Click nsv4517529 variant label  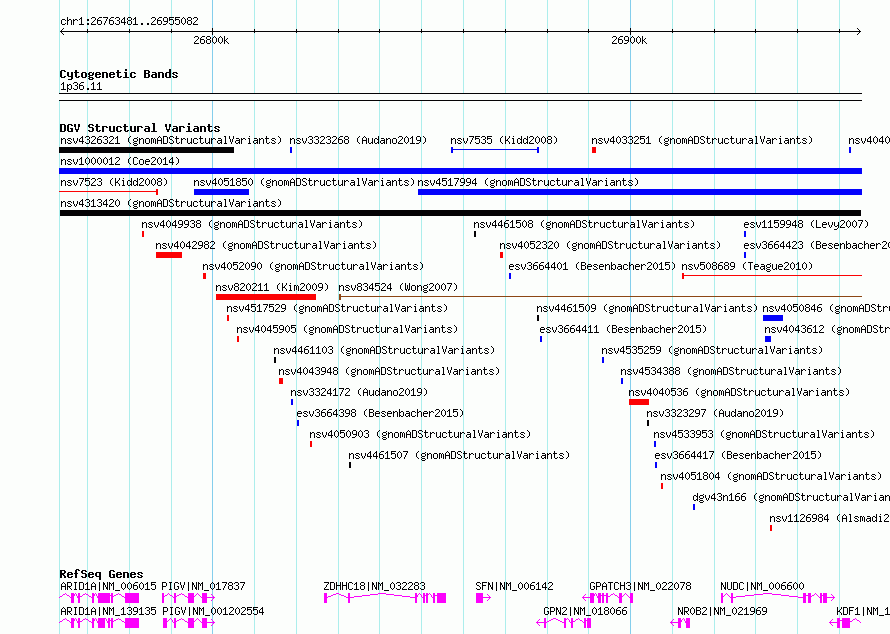click(337, 308)
